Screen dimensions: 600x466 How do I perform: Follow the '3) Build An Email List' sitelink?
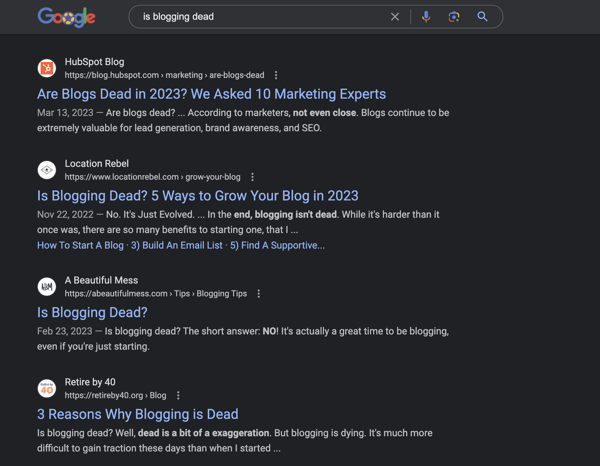[x=176, y=245]
